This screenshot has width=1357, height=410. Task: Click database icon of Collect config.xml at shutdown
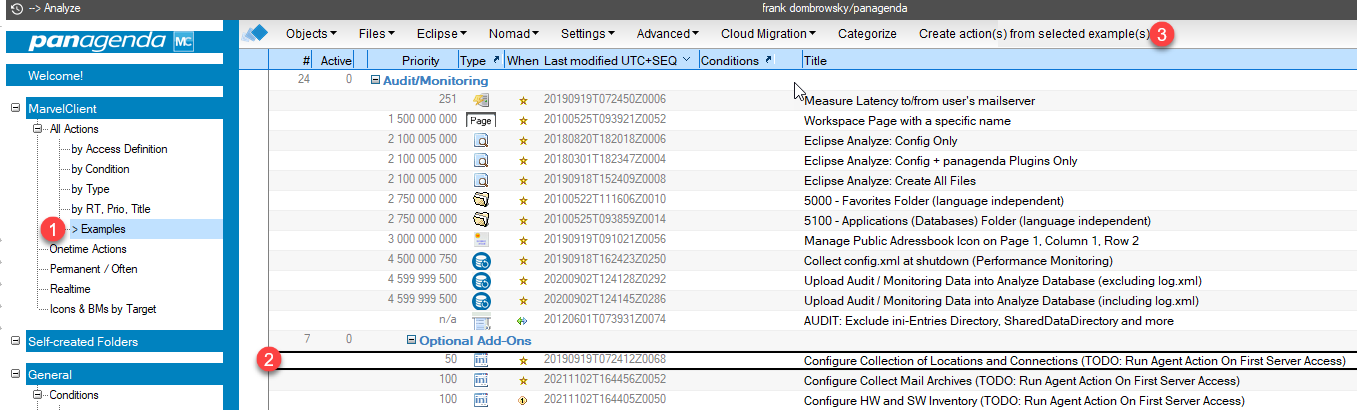tap(481, 260)
